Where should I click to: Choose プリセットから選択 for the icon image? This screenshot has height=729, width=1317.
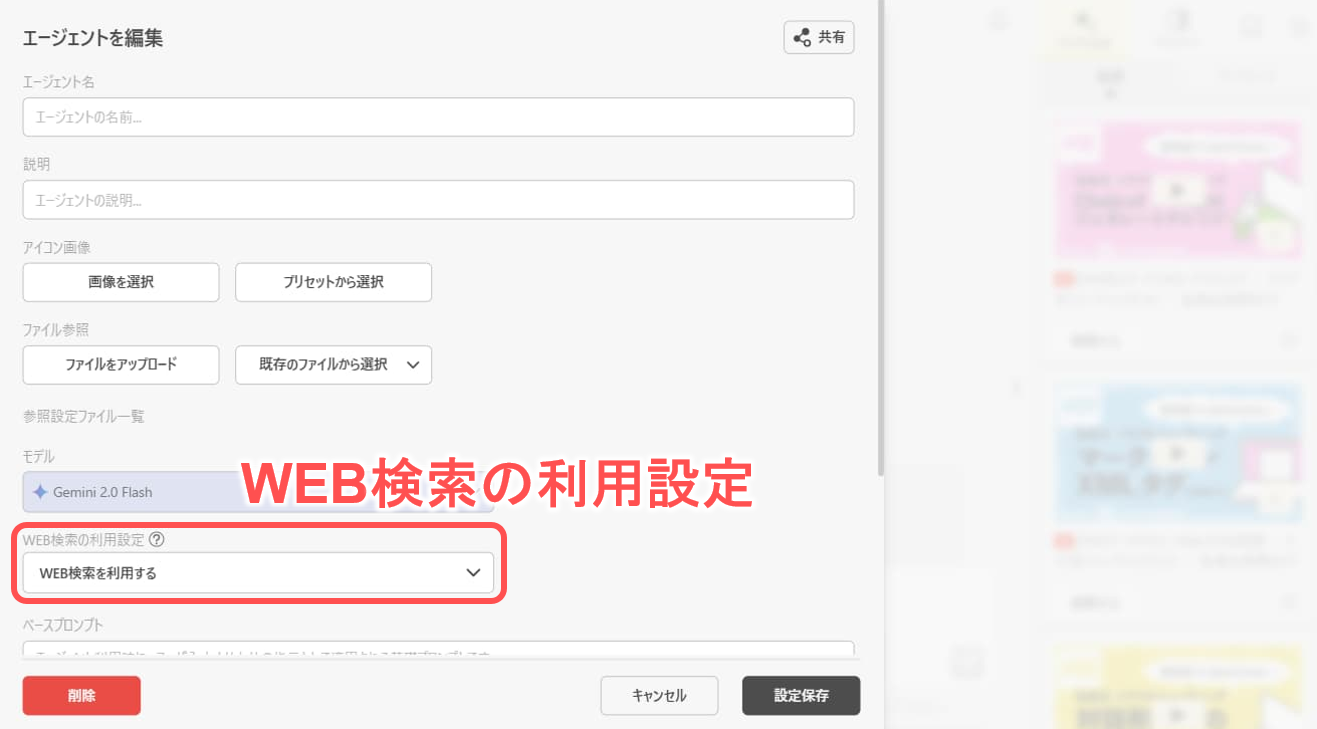(x=333, y=282)
